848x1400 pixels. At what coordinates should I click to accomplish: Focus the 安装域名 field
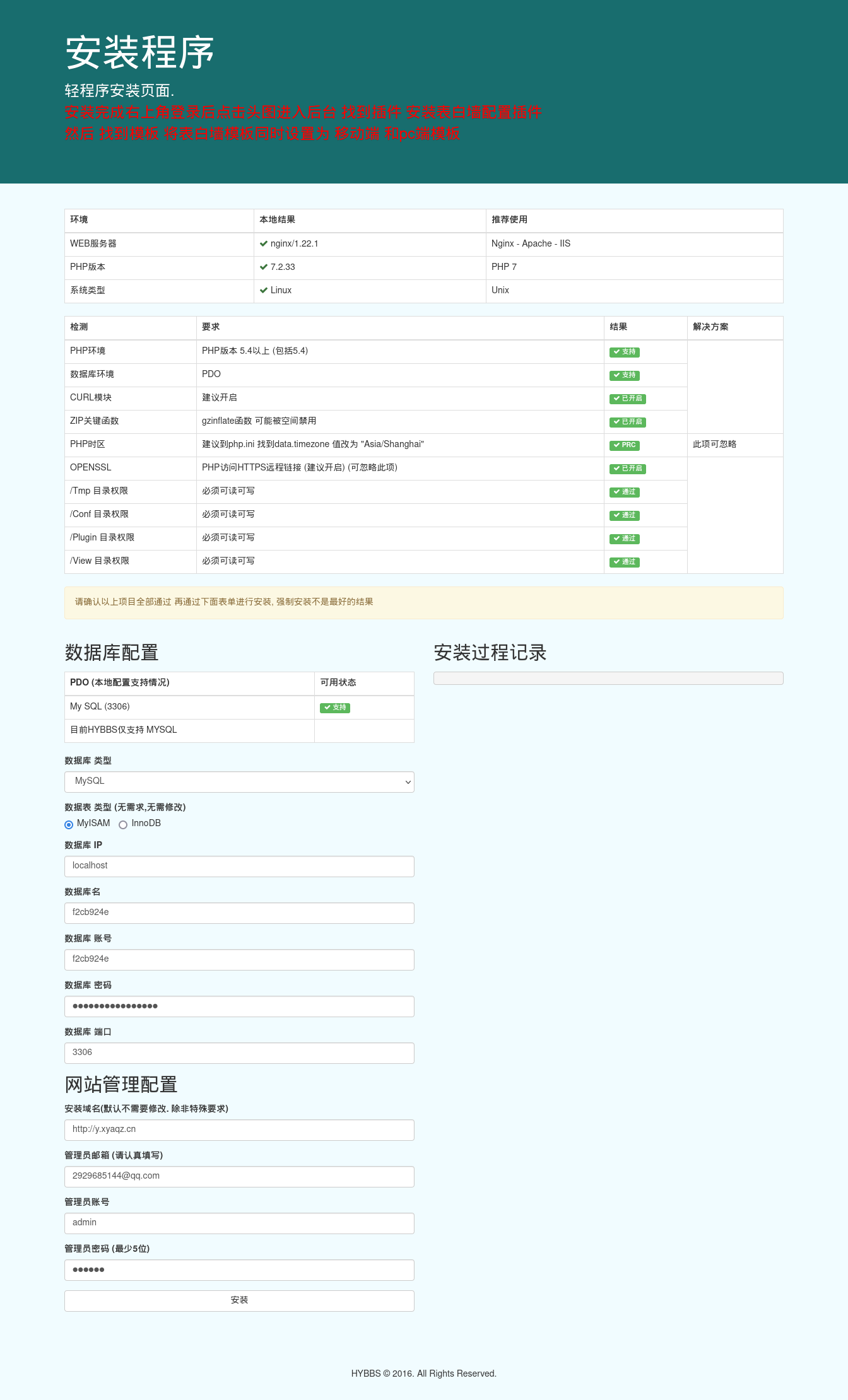tap(239, 1130)
